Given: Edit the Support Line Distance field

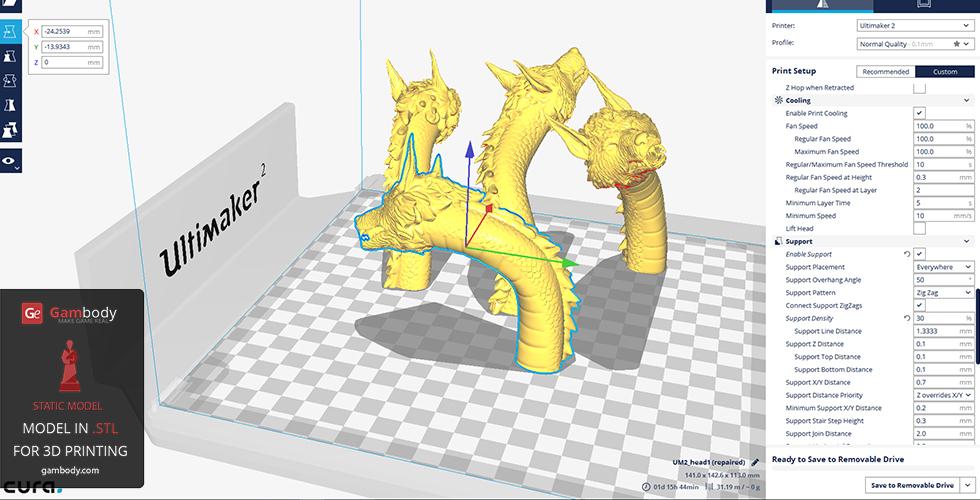Looking at the screenshot, I should tap(943, 331).
